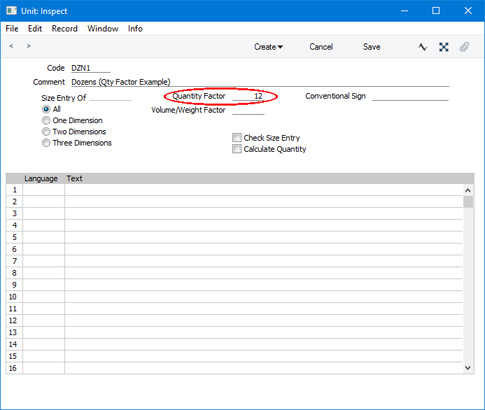The height and width of the screenshot is (410, 485).
Task: Click the scrollbar down arrow
Action: [x=468, y=368]
